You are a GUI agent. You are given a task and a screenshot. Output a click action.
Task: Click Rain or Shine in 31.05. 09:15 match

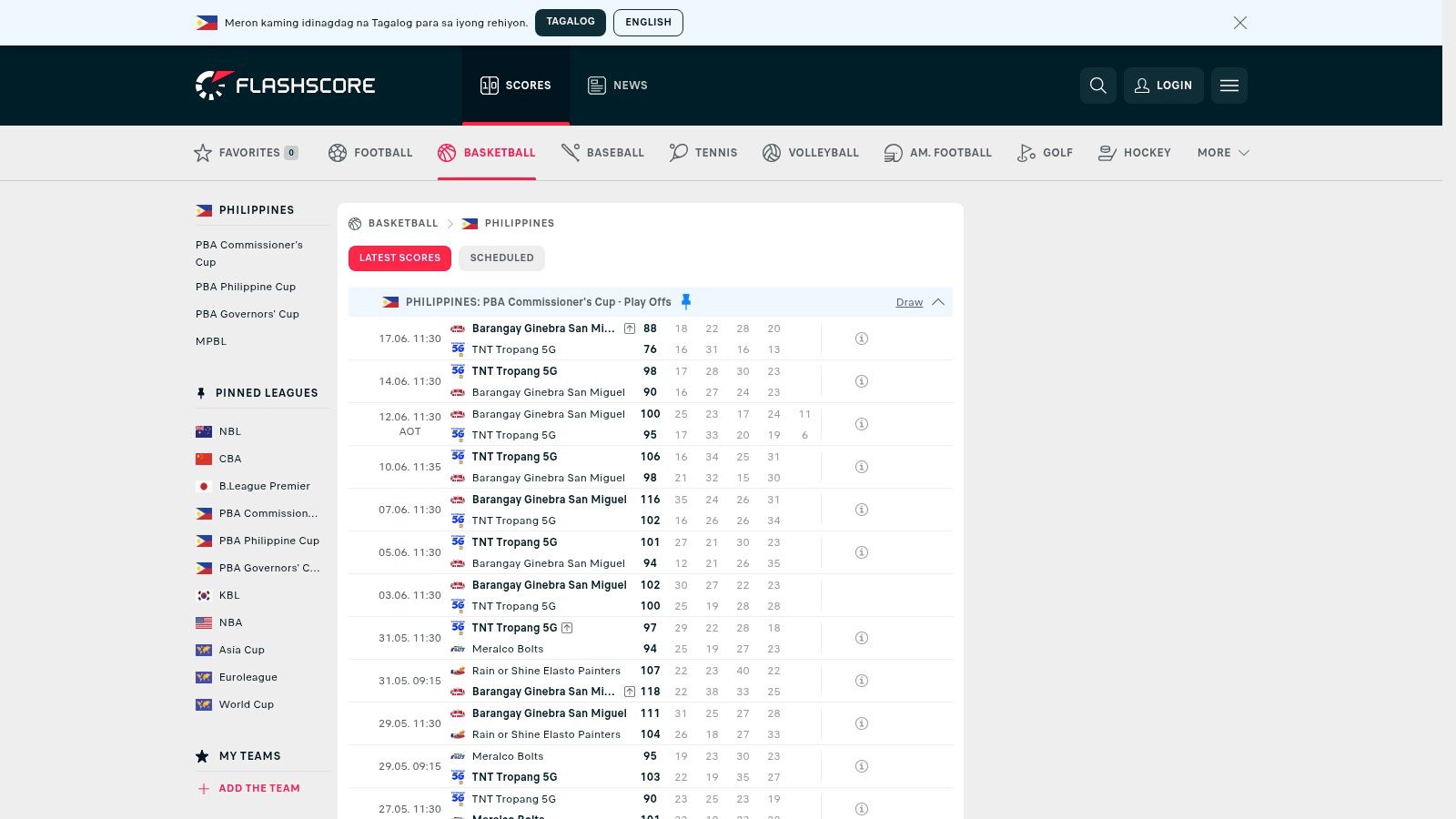[x=546, y=671]
